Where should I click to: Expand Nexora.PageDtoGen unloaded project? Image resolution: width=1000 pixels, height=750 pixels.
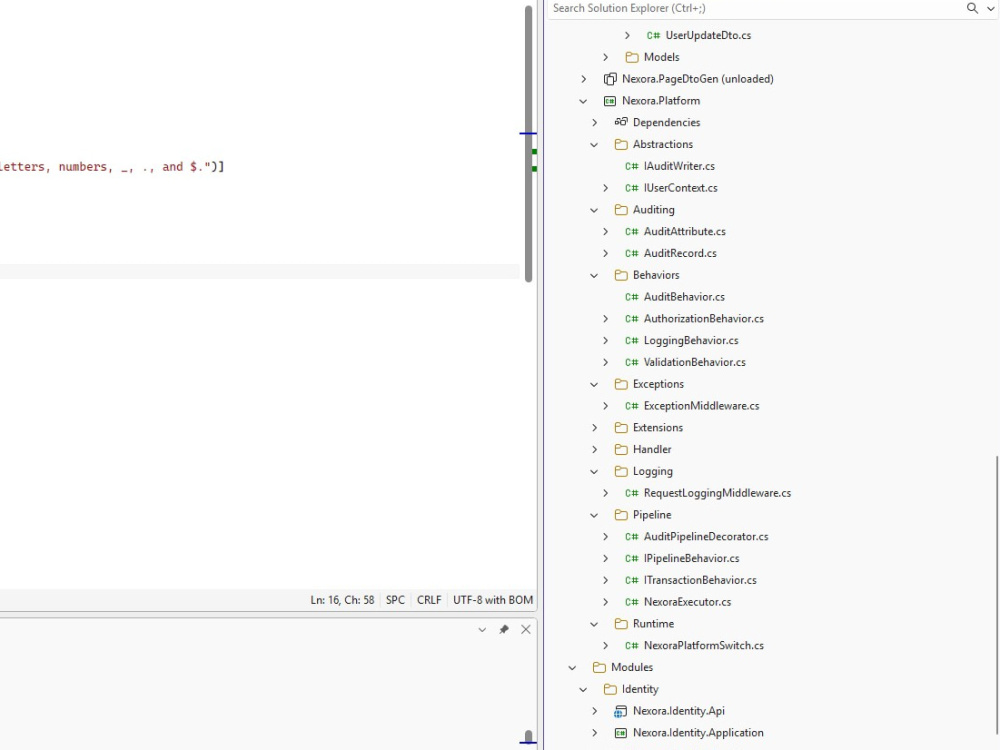tap(584, 79)
